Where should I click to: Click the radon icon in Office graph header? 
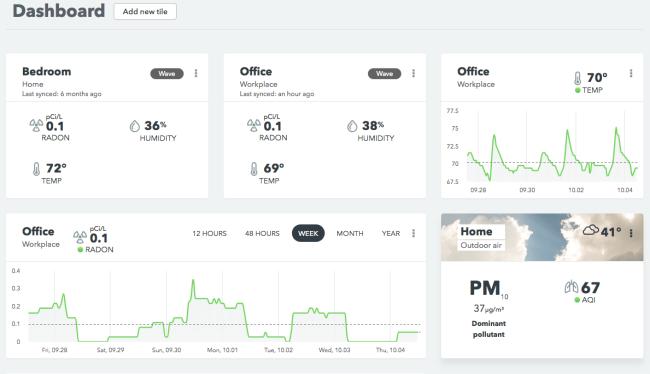pyautogui.click(x=80, y=237)
